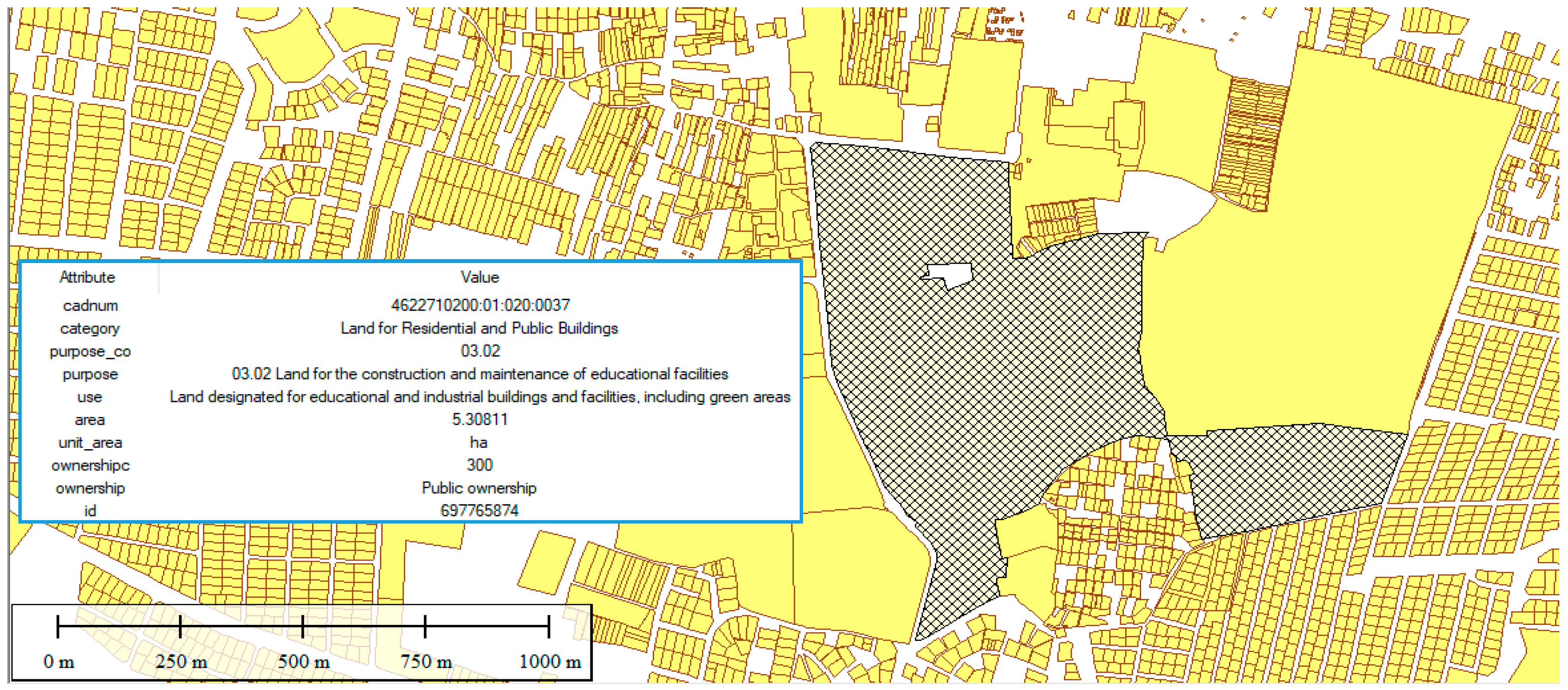Screen dimensions: 1568x690
Task: Click the 250 m scale bar tick label
Action: [181, 661]
